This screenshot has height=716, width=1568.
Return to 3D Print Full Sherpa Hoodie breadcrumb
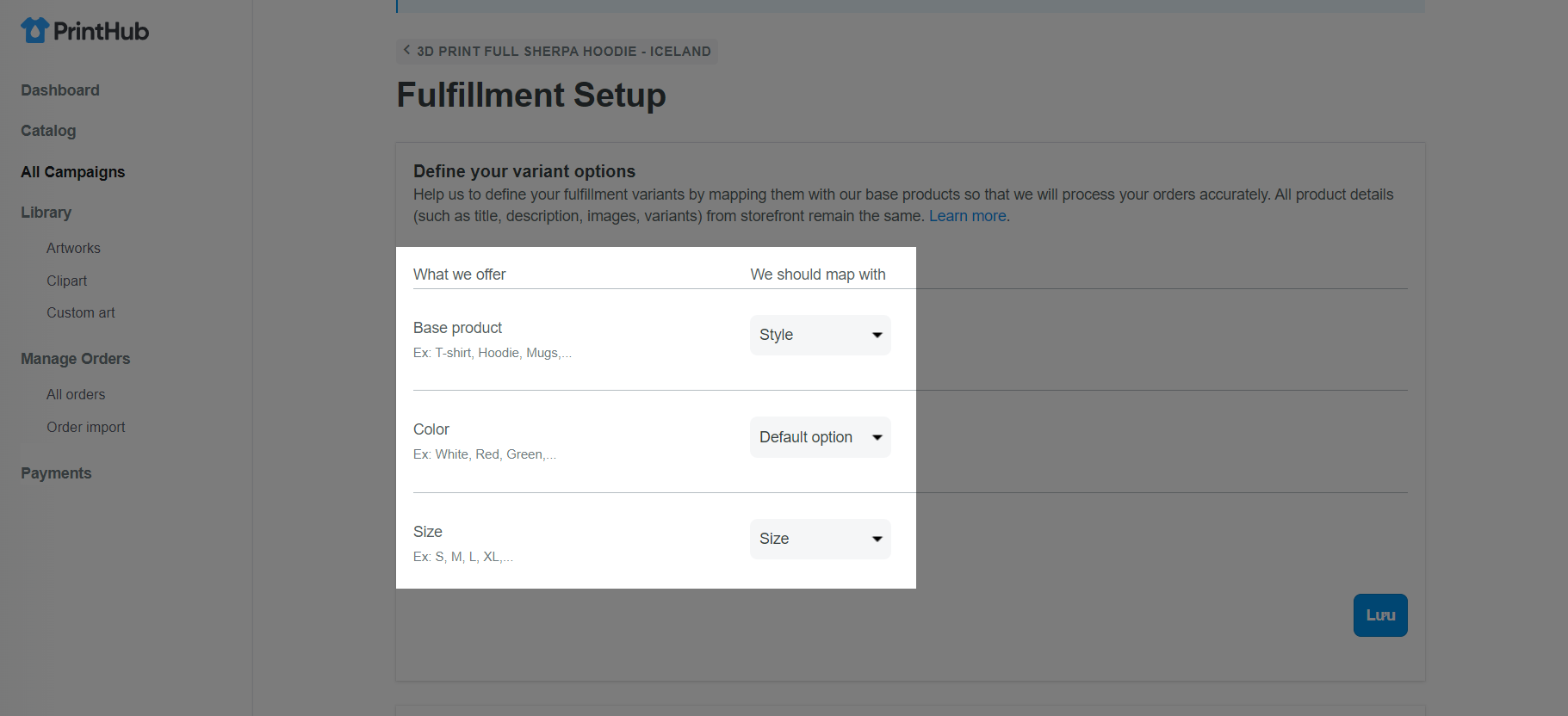pyautogui.click(x=557, y=51)
